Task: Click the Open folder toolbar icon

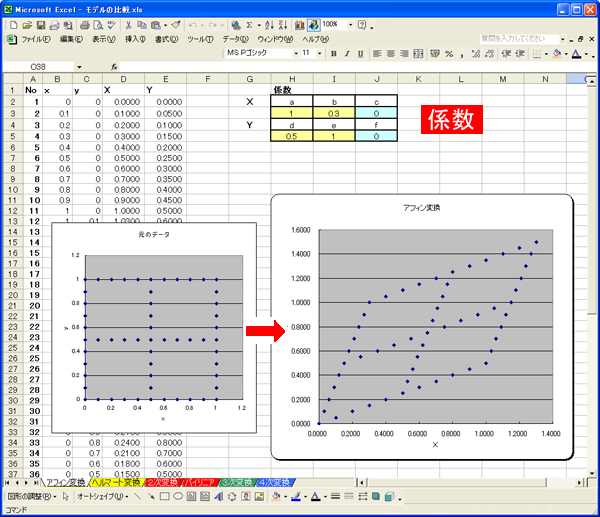Action: click(27, 23)
